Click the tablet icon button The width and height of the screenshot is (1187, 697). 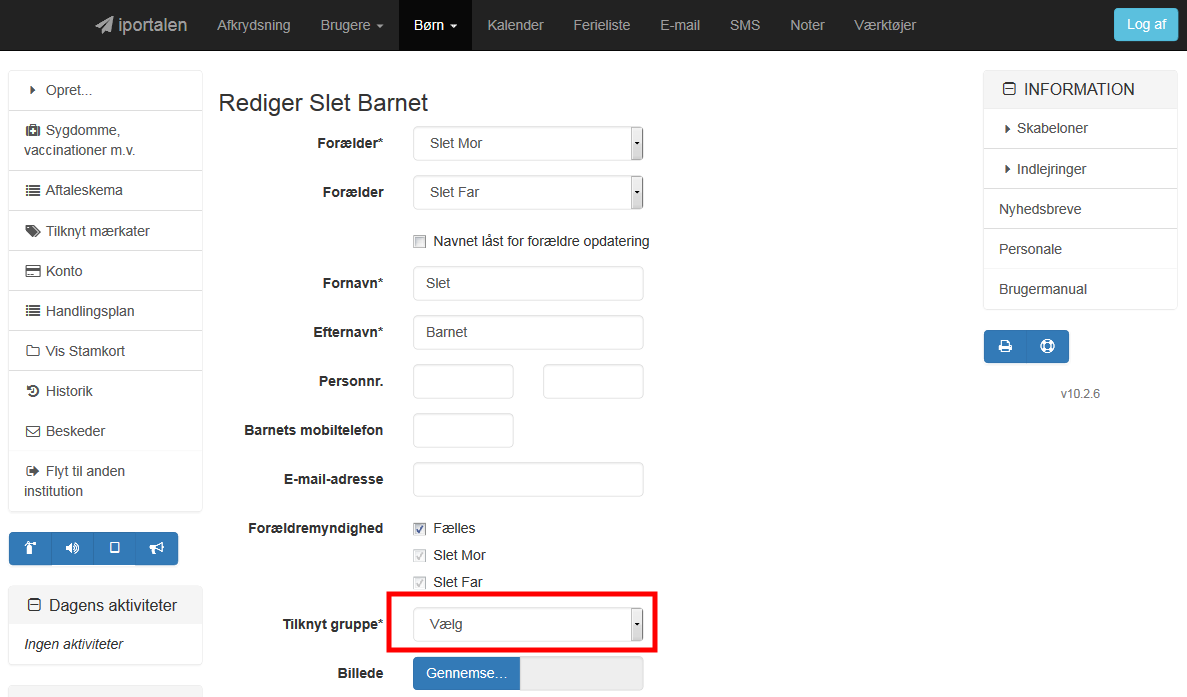[114, 548]
